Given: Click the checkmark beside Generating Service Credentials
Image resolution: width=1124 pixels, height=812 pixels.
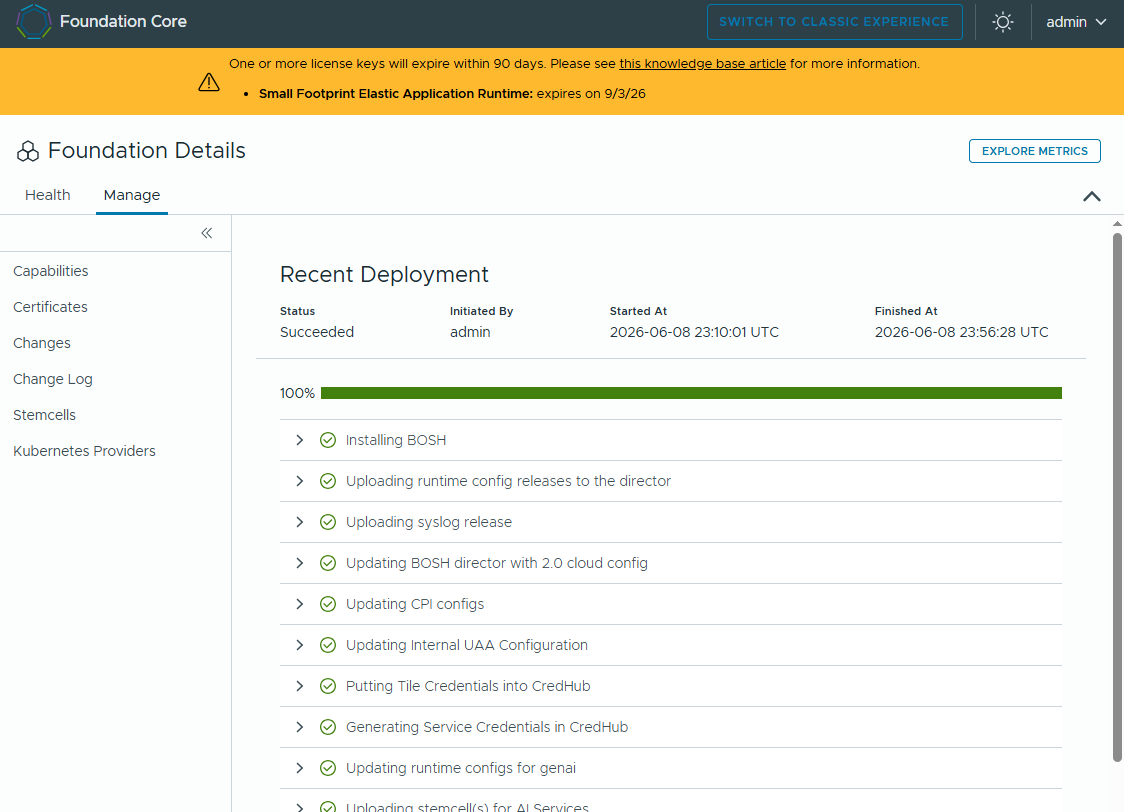Looking at the screenshot, I should click(x=328, y=727).
